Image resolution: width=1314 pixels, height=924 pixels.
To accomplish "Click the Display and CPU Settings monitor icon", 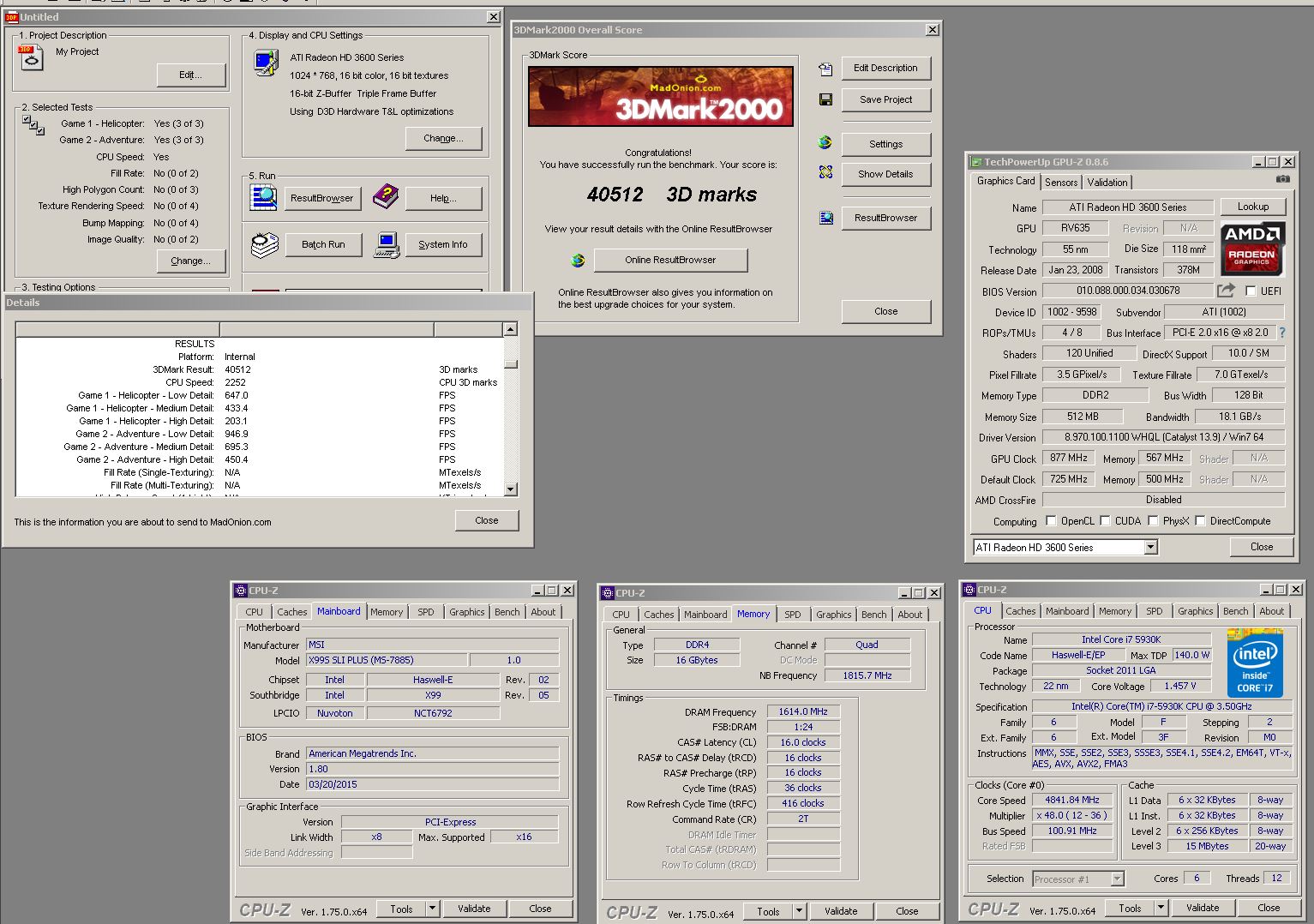I will tap(267, 63).
